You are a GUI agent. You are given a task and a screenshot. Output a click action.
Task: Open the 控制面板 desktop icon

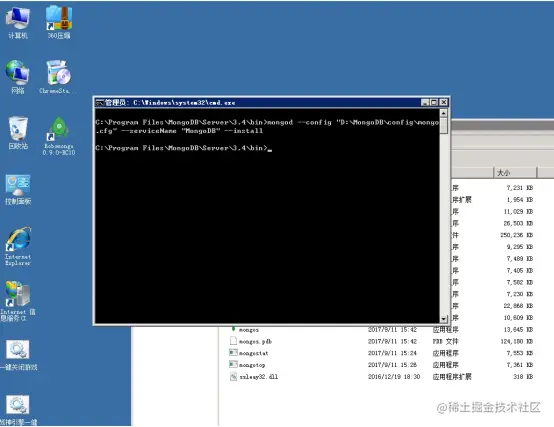(18, 189)
